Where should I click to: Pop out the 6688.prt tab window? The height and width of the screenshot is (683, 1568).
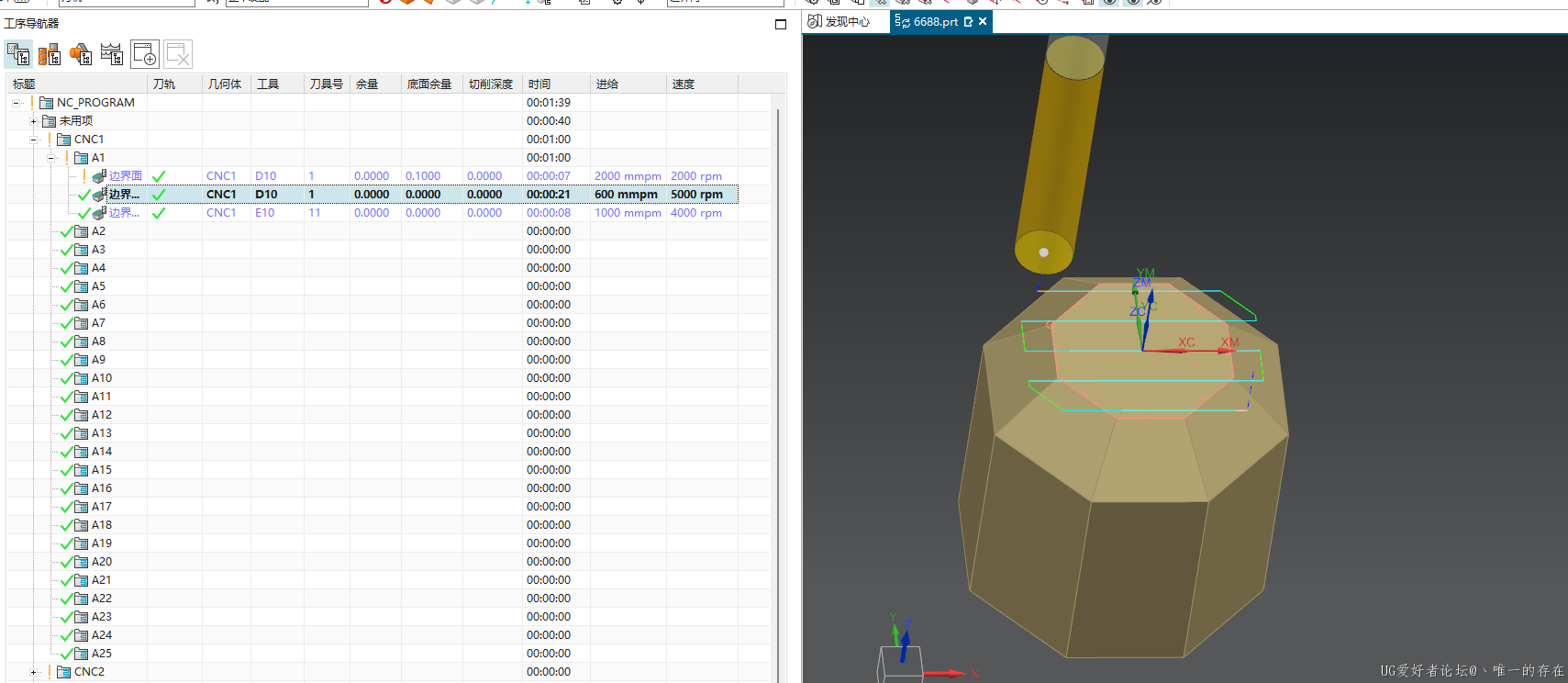tap(969, 21)
